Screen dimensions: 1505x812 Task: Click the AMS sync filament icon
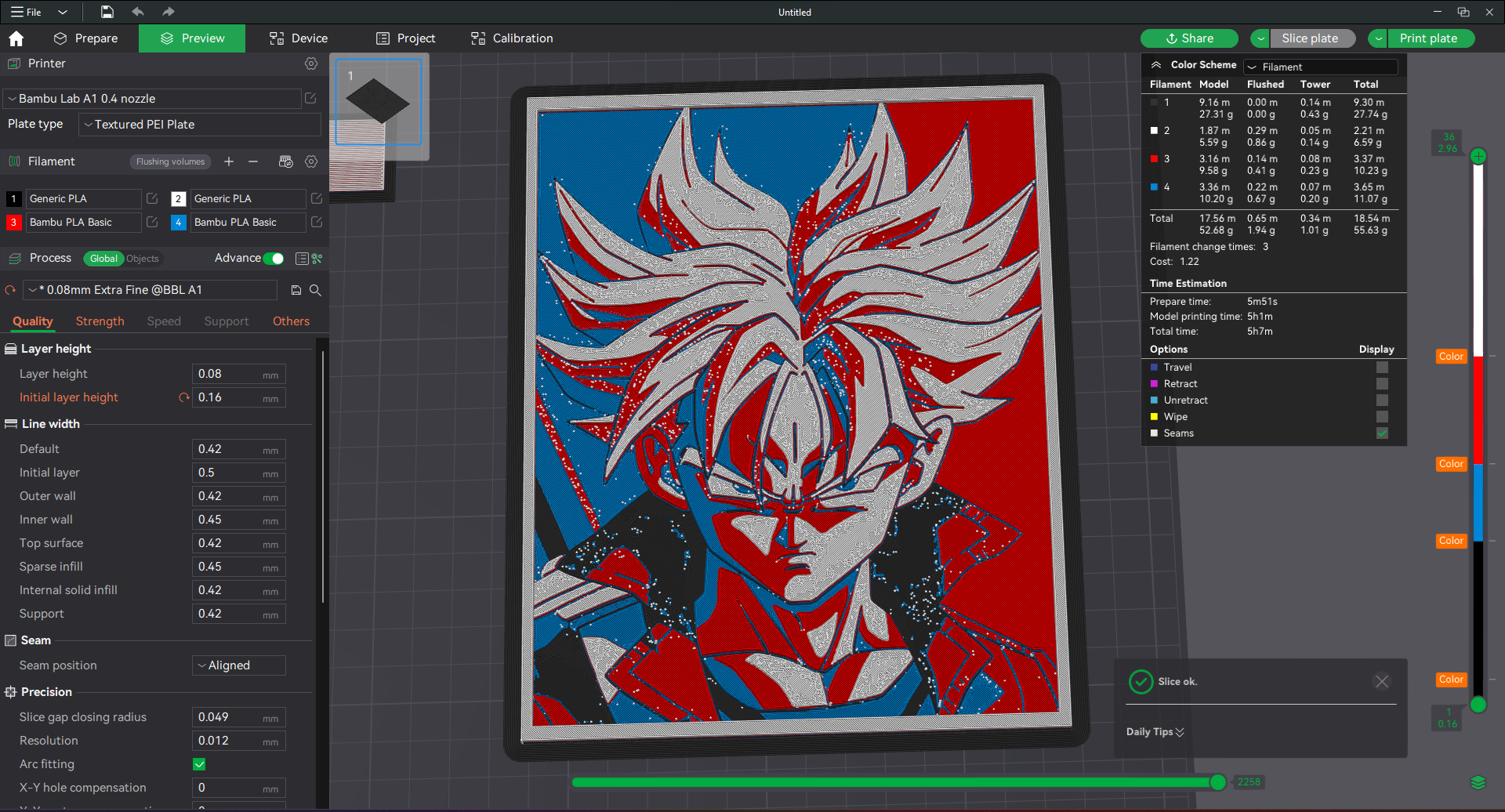[x=285, y=161]
